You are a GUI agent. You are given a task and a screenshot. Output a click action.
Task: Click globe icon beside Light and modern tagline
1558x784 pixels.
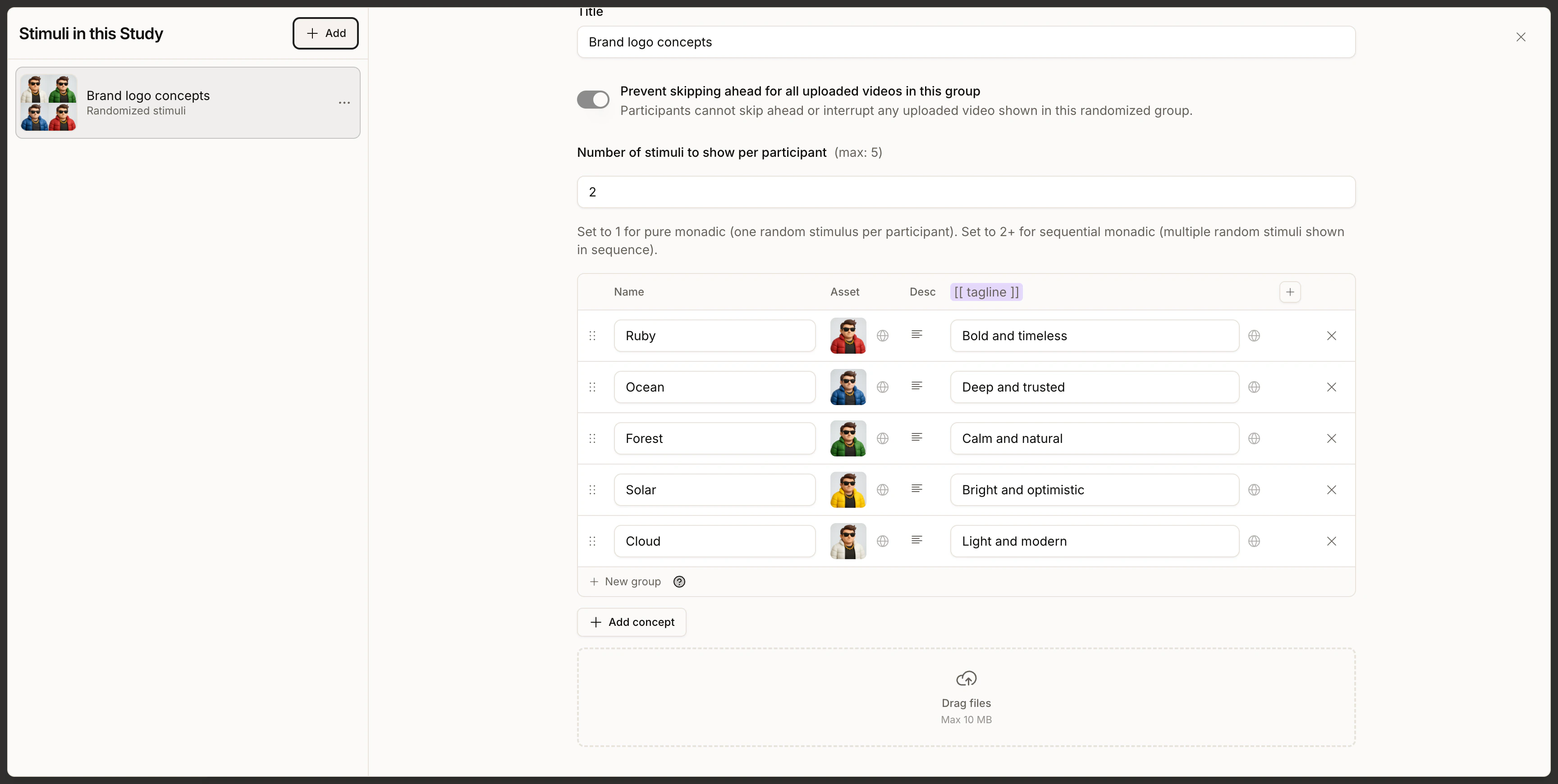(x=1254, y=541)
